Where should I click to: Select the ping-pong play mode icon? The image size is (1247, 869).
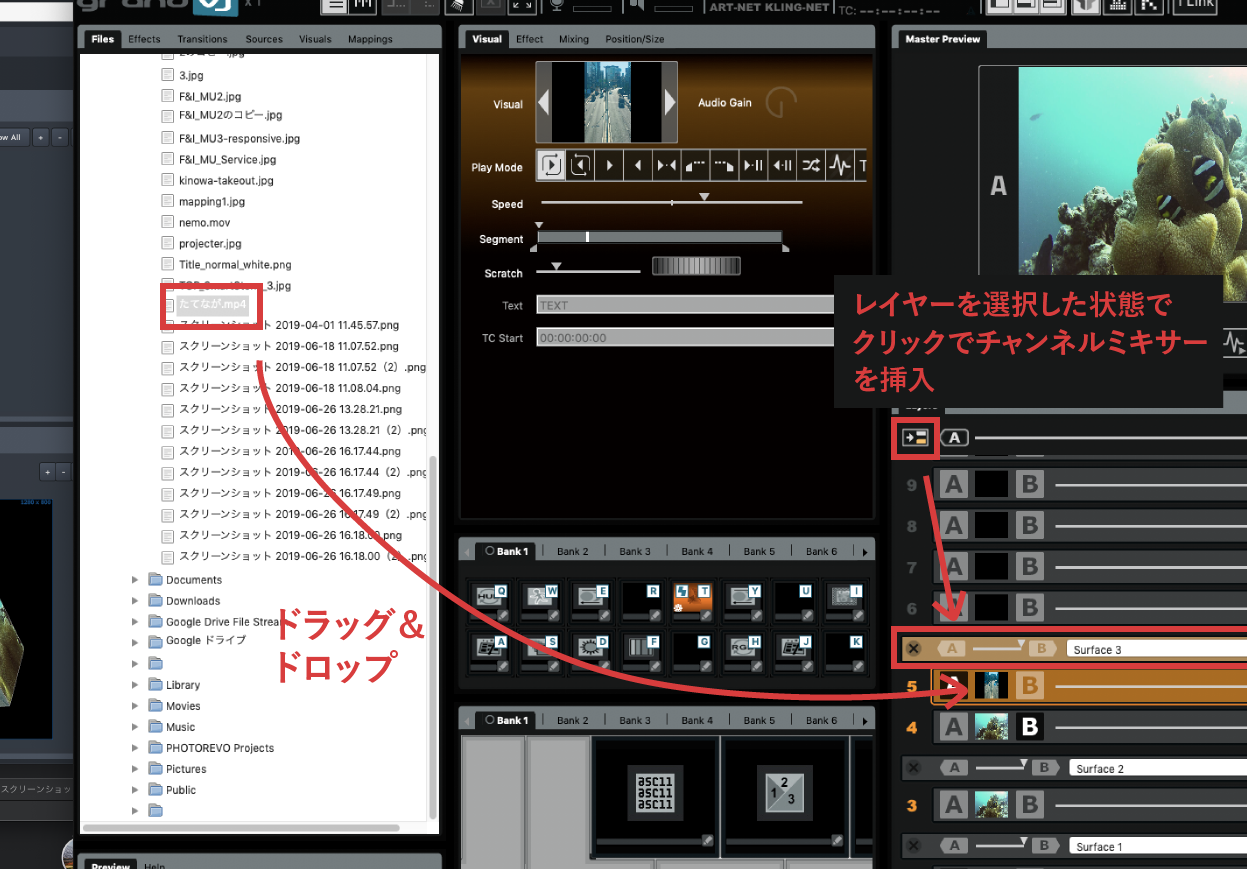coord(667,166)
